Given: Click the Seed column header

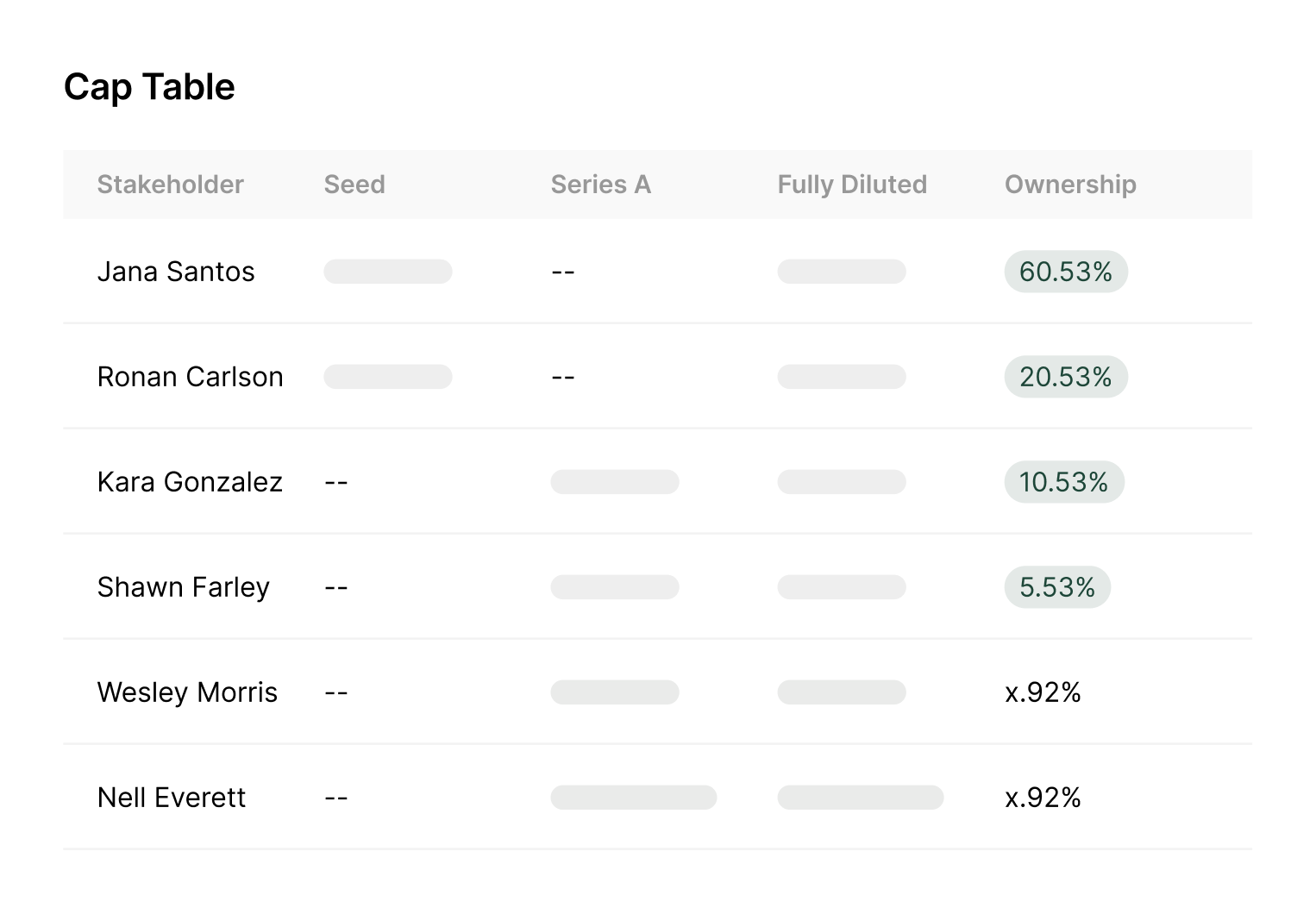Looking at the screenshot, I should click(x=354, y=185).
